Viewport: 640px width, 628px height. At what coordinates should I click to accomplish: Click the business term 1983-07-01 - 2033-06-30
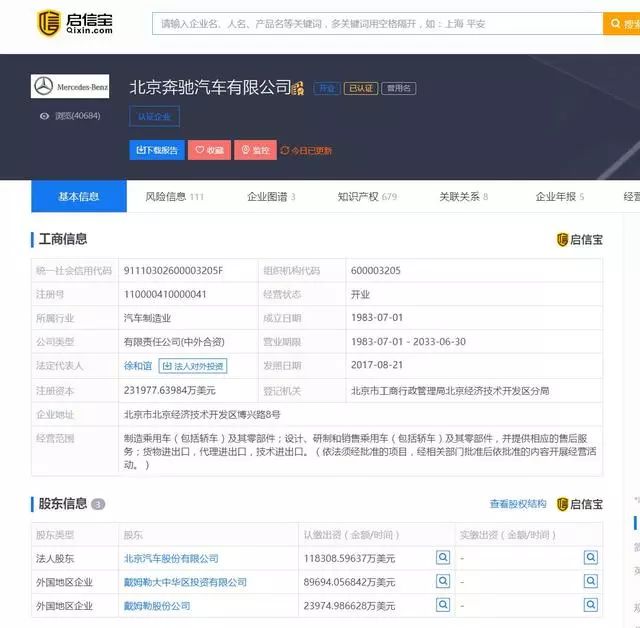pyautogui.click(x=408, y=342)
